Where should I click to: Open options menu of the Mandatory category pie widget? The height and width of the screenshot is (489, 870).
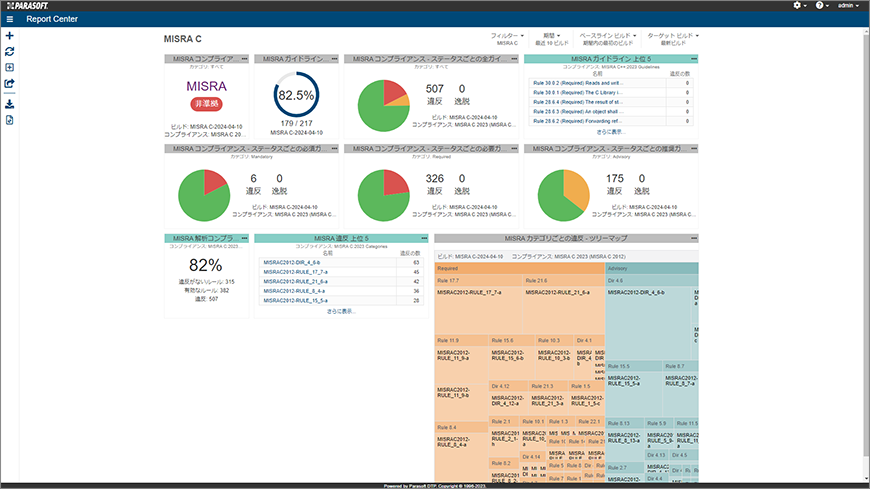(335, 148)
